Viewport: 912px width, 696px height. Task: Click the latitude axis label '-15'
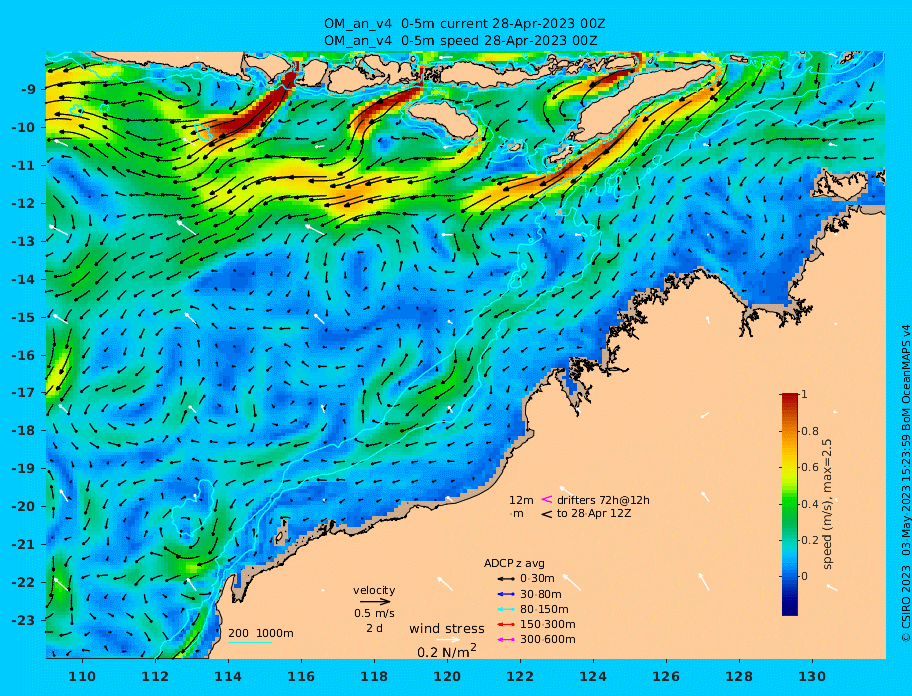(24, 317)
